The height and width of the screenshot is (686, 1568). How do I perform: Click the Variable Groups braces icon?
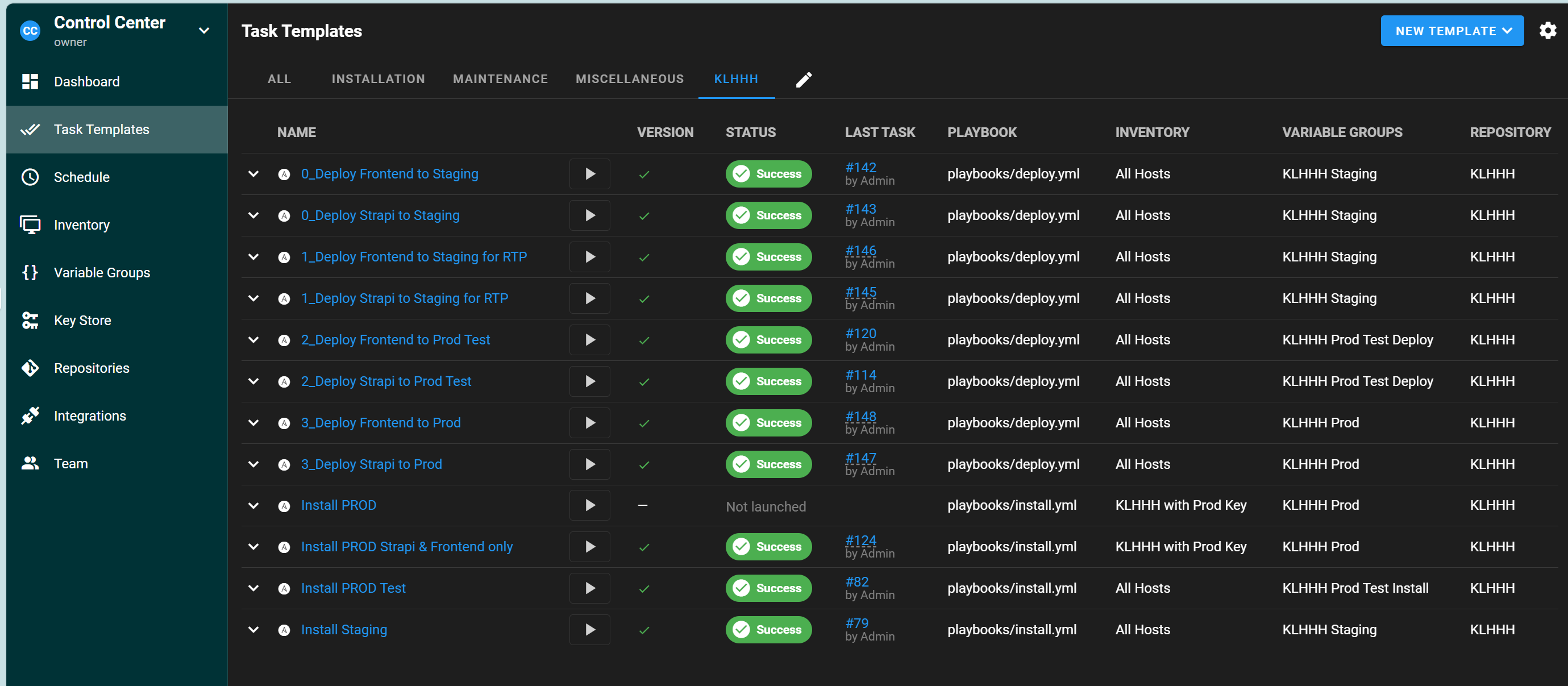pos(30,272)
